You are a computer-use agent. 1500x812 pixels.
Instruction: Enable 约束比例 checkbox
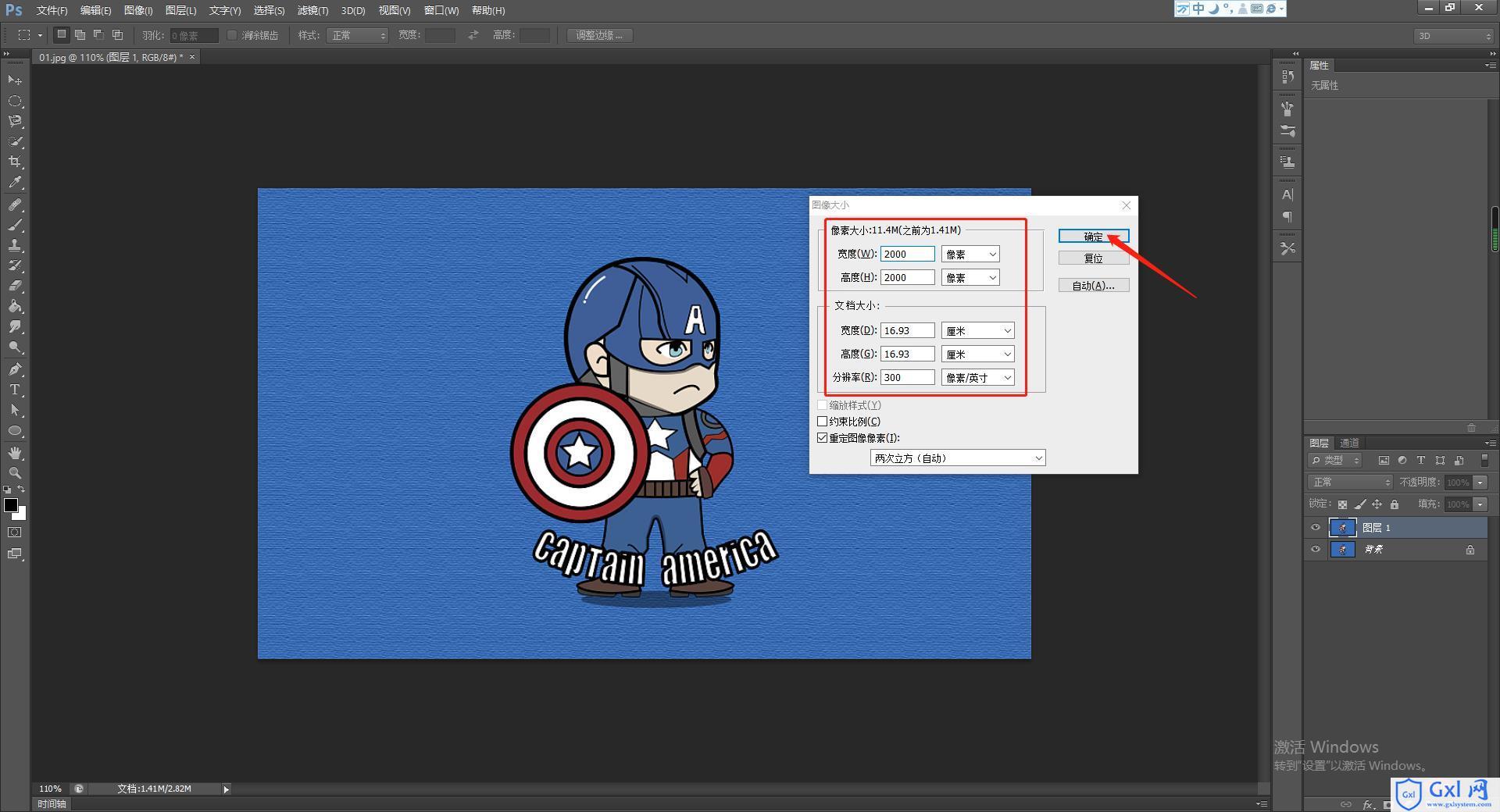click(822, 422)
